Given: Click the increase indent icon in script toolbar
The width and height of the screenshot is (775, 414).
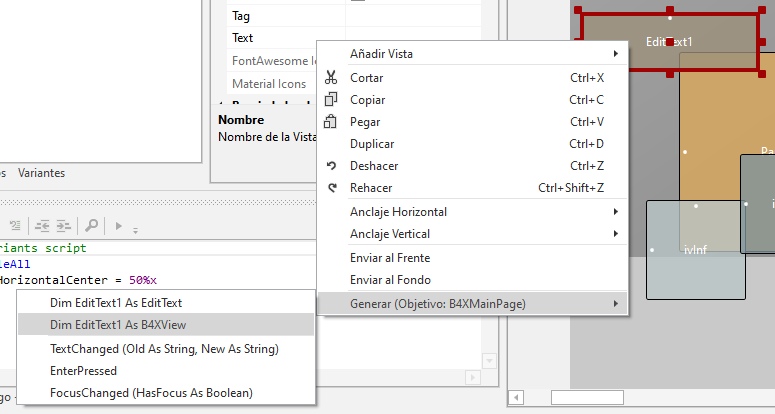Looking at the screenshot, I should 63,226.
